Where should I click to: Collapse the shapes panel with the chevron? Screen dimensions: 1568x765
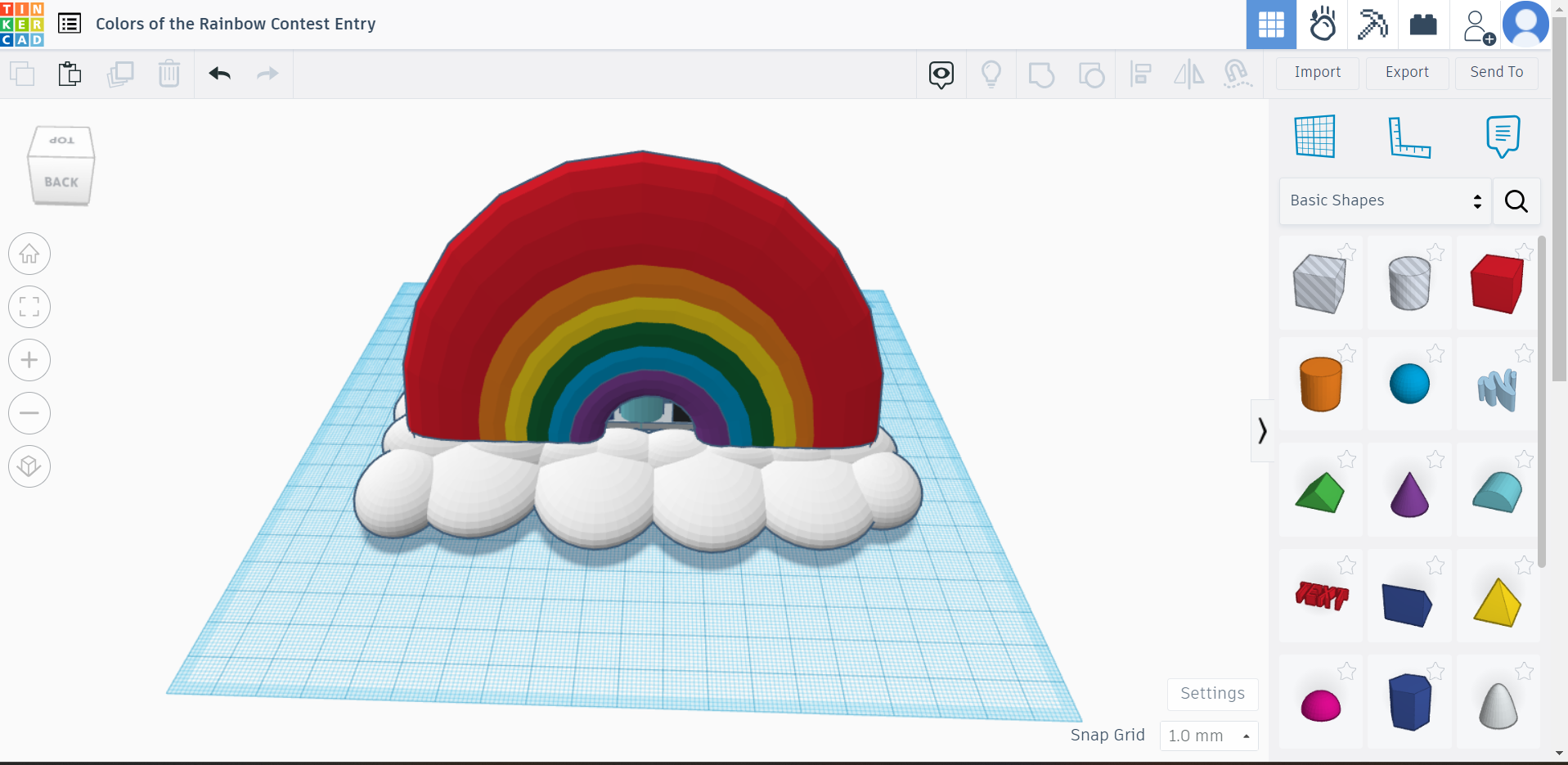point(1262,430)
